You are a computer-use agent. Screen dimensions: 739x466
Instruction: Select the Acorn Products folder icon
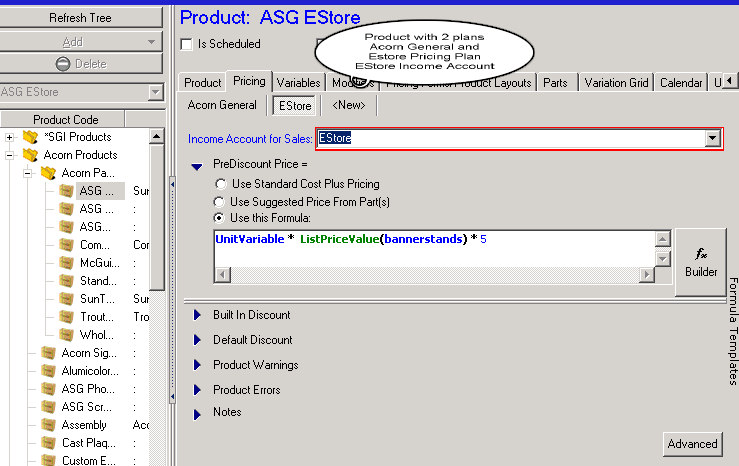click(x=30, y=155)
